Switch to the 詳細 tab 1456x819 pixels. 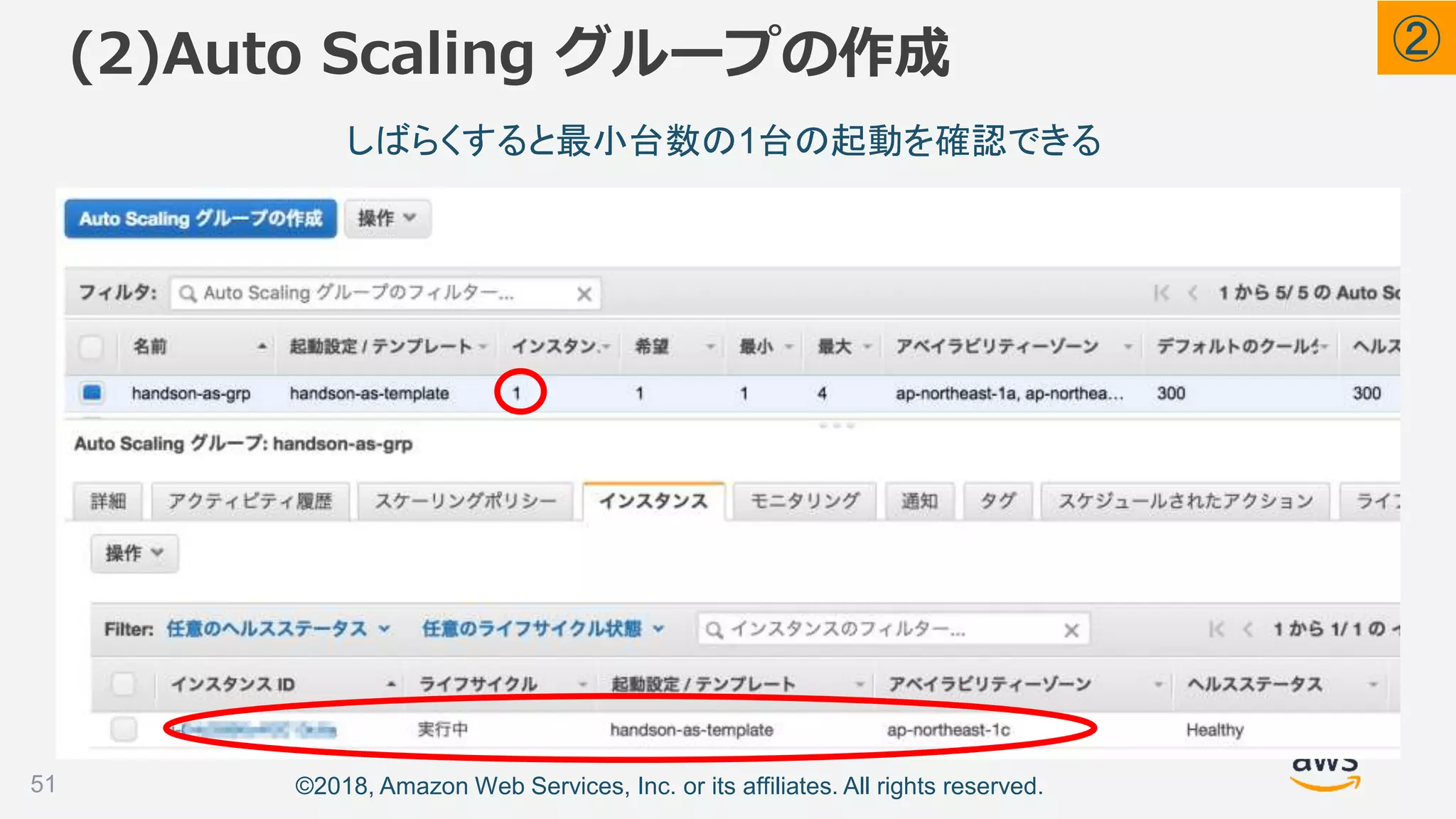click(108, 501)
